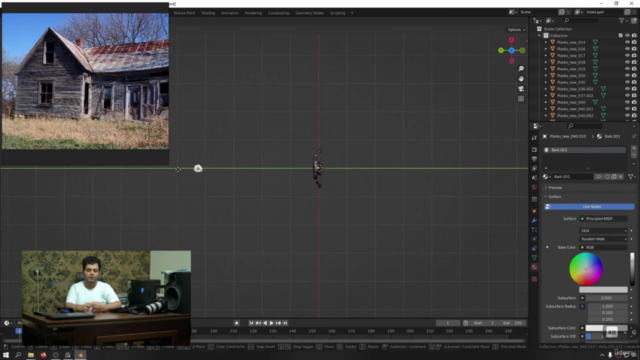Open the Tool properties tab icon
Screen dimensions: 640x360
534,138
